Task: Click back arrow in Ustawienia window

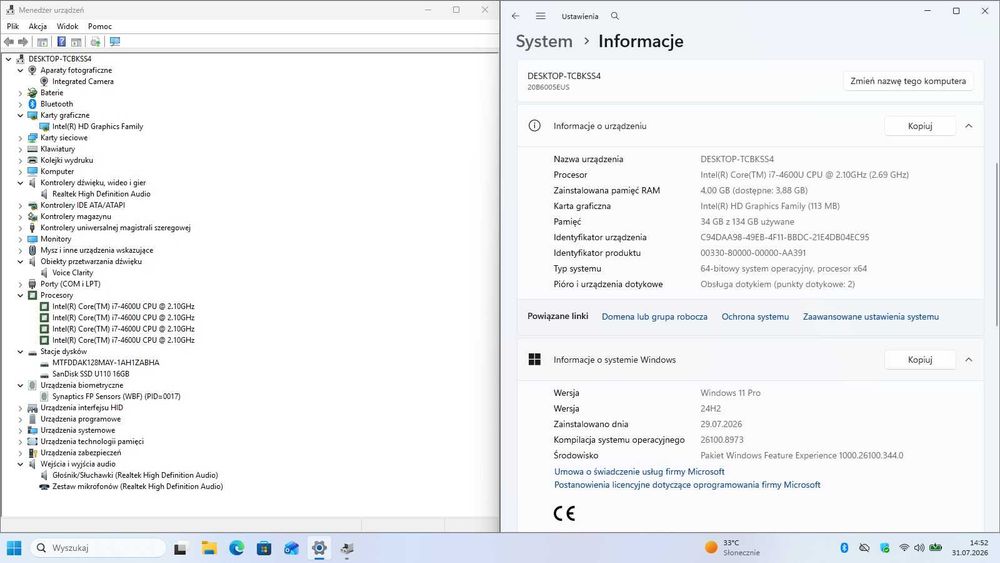Action: (515, 16)
